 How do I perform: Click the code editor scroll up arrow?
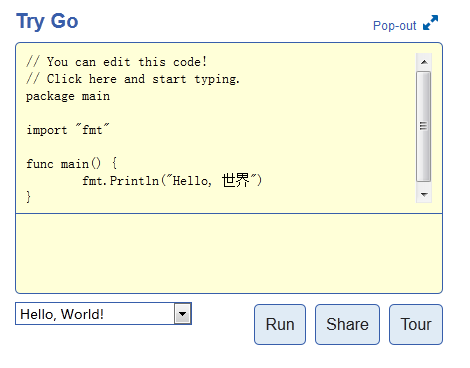tap(424, 62)
